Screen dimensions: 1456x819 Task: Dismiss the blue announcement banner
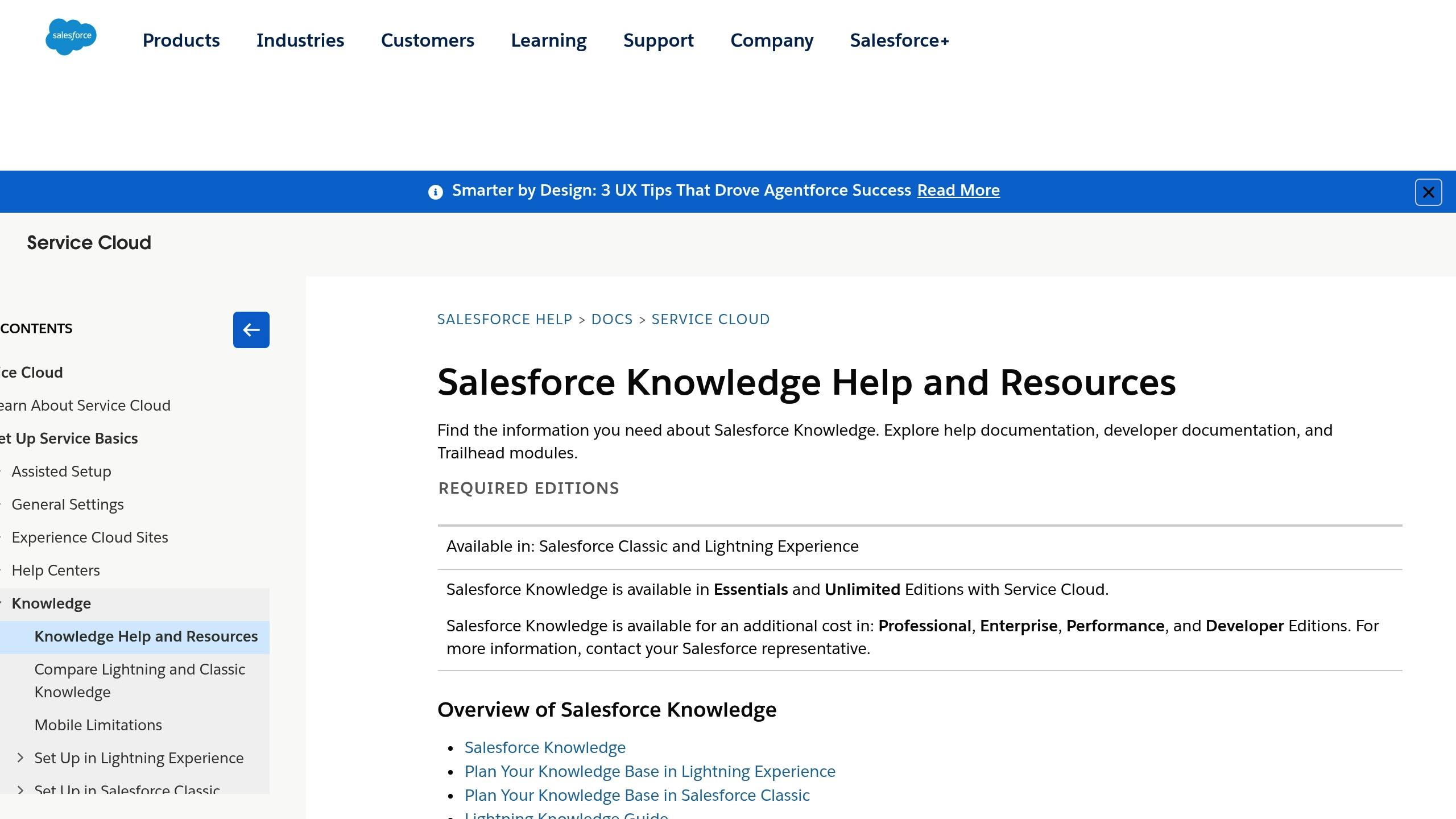coord(1428,192)
